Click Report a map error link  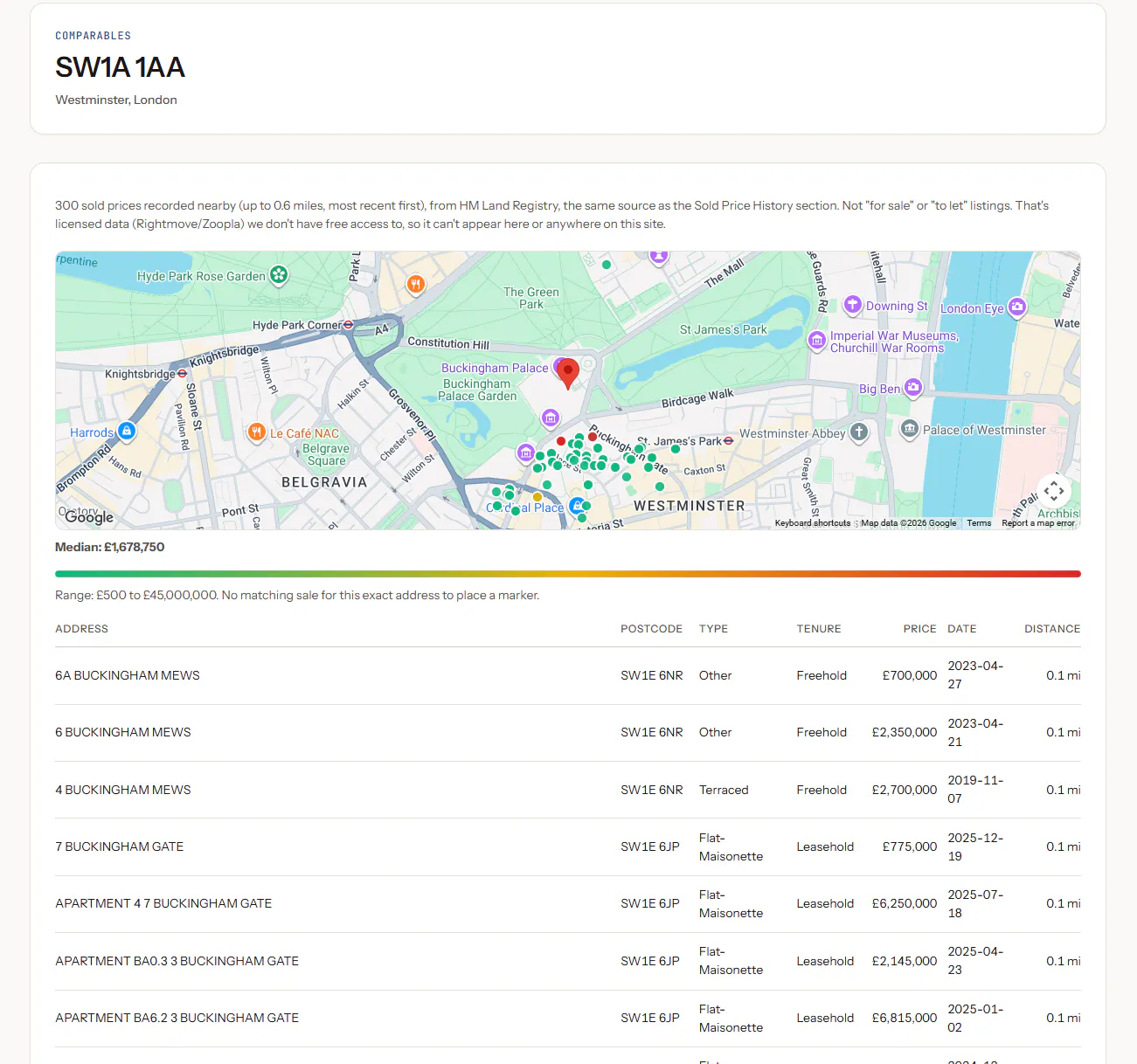tap(1038, 523)
